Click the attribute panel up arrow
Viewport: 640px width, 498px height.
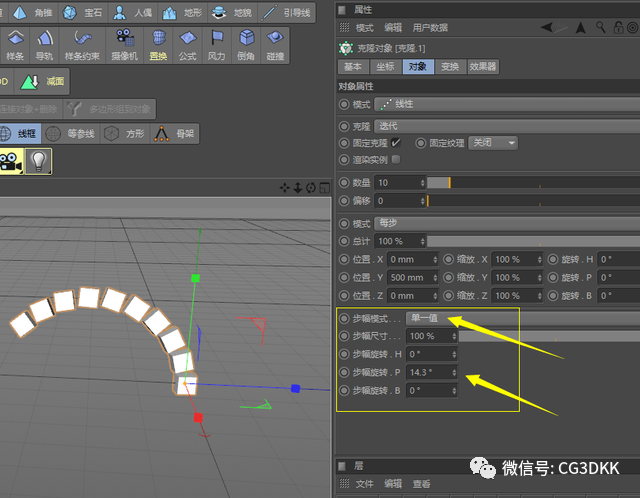pos(580,28)
